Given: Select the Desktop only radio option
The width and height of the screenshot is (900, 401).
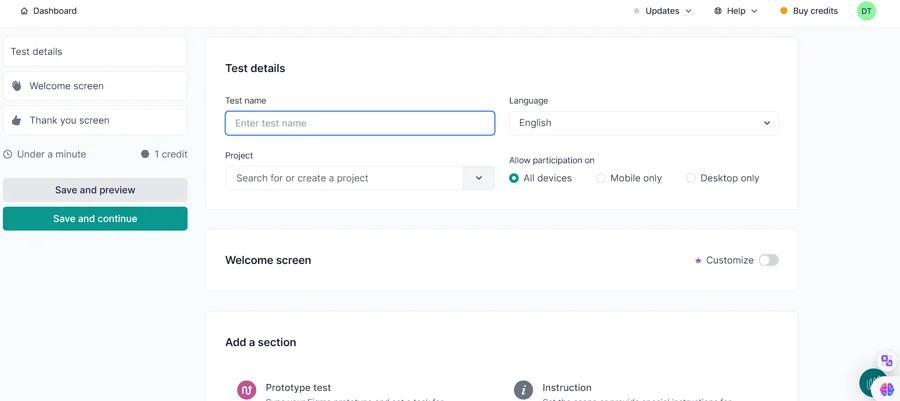Looking at the screenshot, I should (691, 178).
